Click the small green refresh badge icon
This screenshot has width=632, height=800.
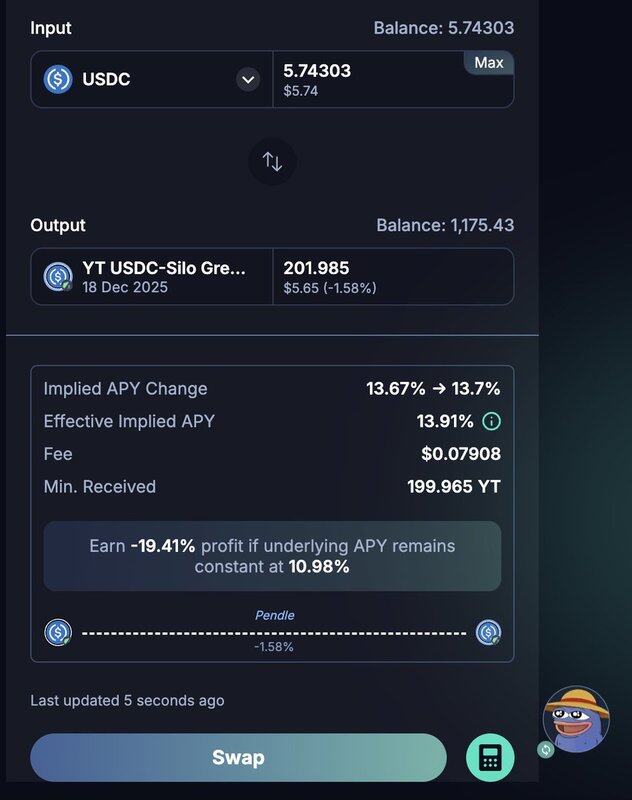point(546,749)
